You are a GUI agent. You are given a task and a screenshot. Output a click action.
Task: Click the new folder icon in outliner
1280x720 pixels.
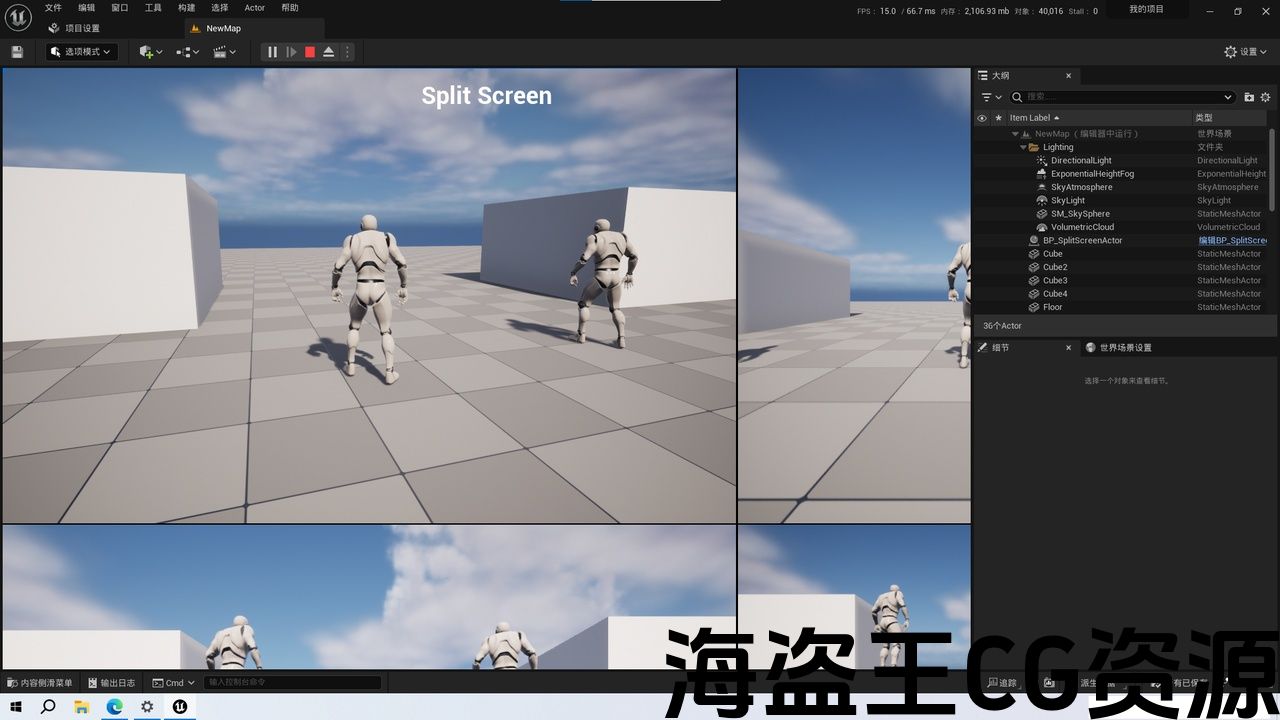[1249, 97]
